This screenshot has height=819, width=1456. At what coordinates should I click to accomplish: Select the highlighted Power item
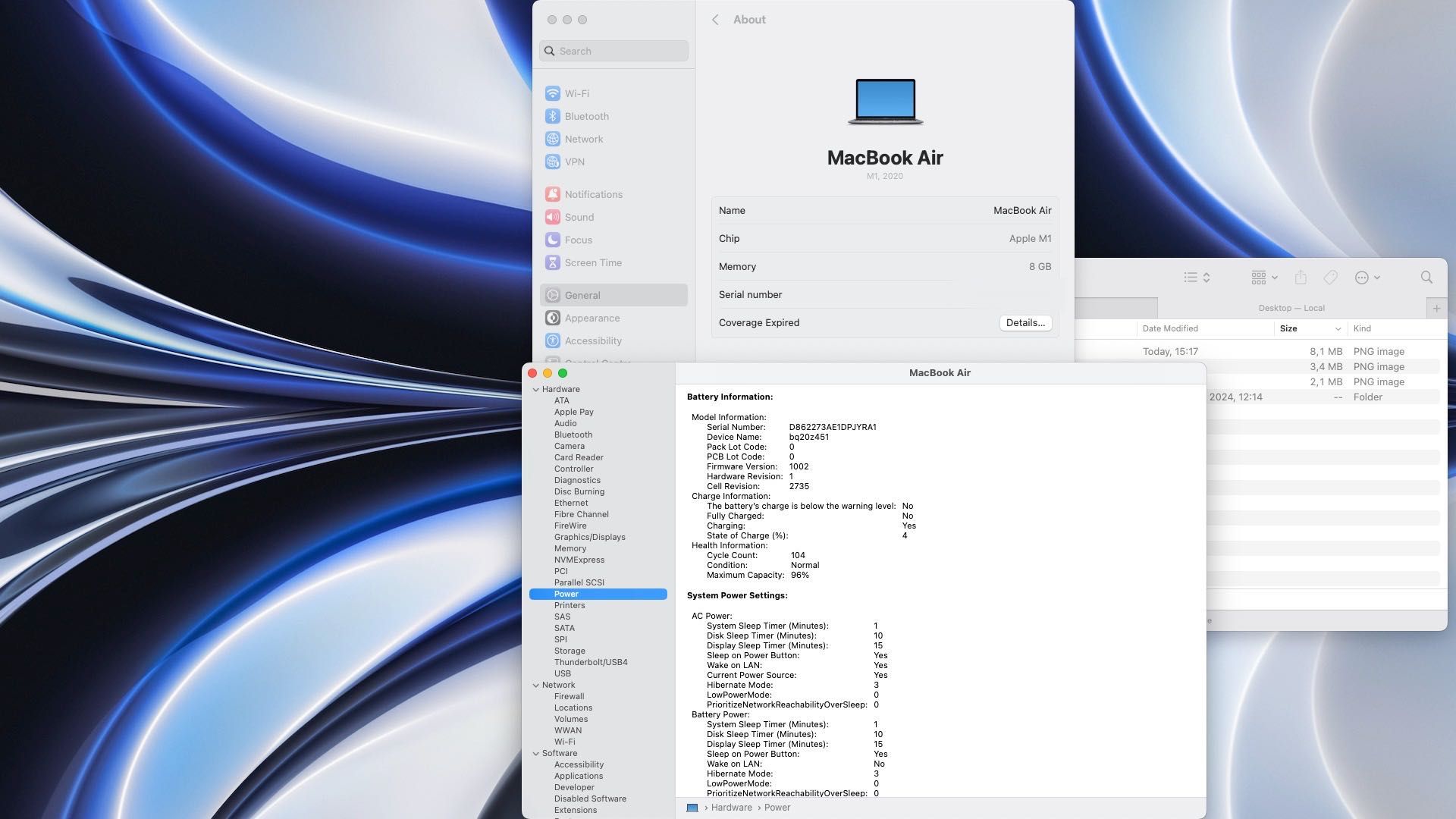(598, 594)
